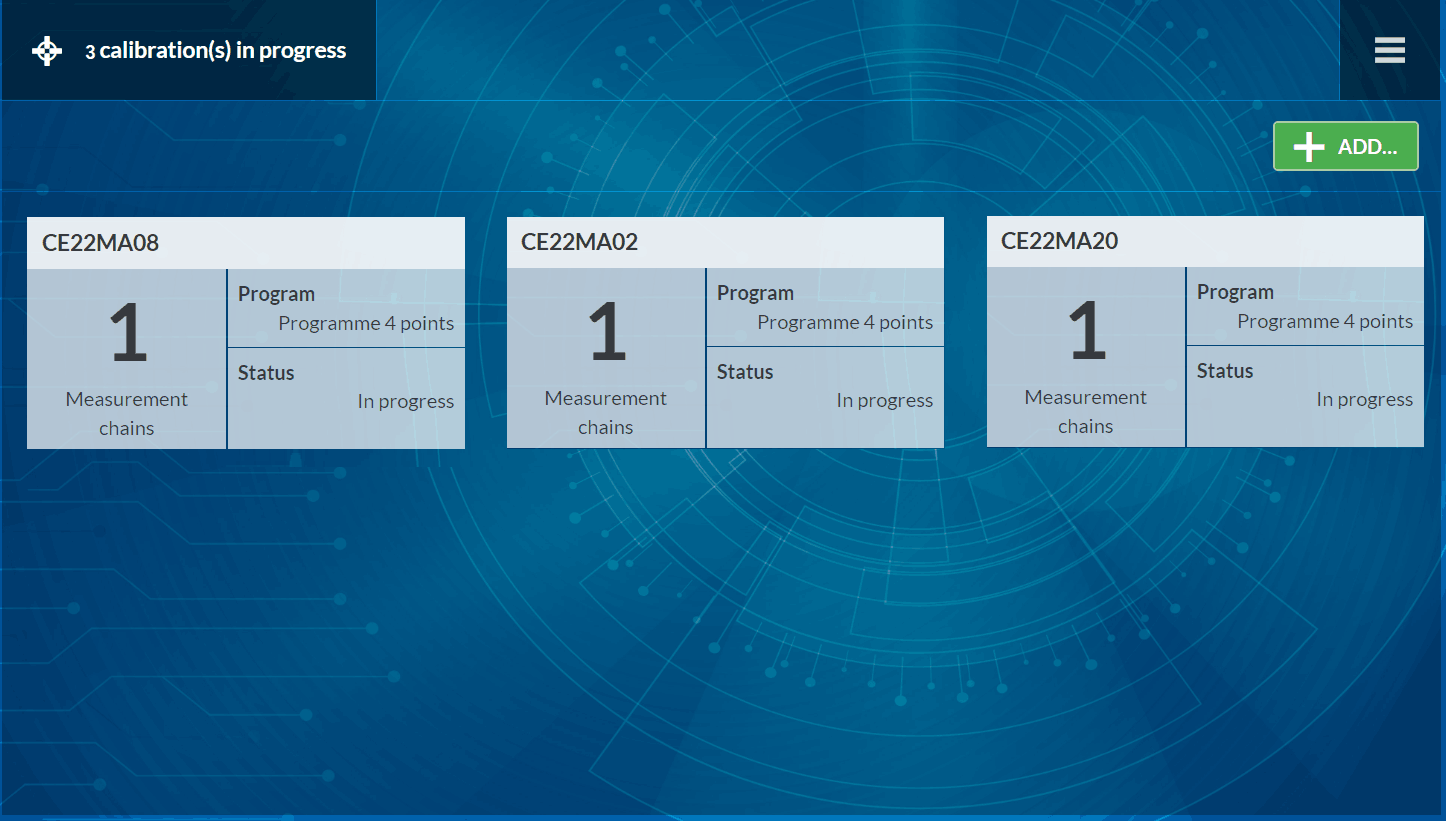Click the calibration crosshair icon

pyautogui.click(x=47, y=51)
